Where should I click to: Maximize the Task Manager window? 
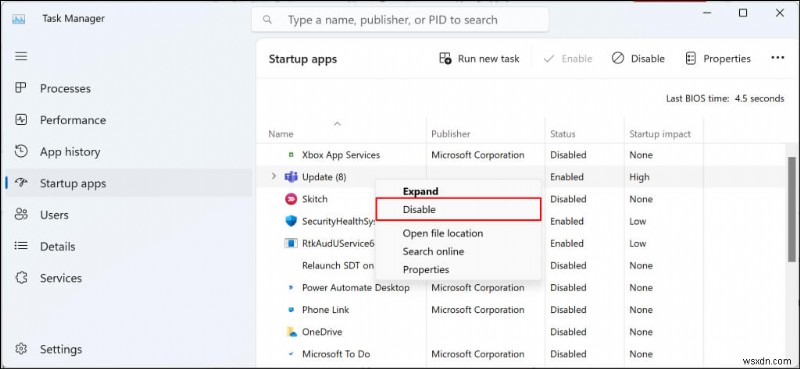click(x=743, y=13)
